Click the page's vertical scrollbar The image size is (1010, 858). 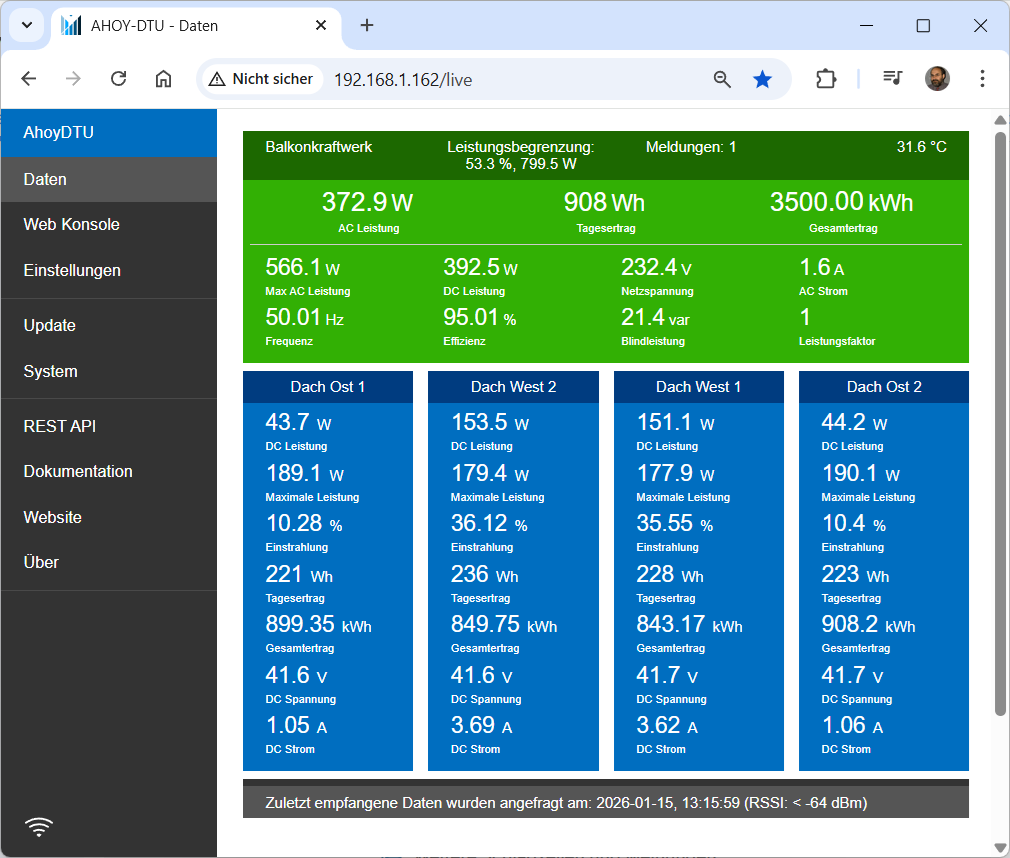click(x=1000, y=420)
